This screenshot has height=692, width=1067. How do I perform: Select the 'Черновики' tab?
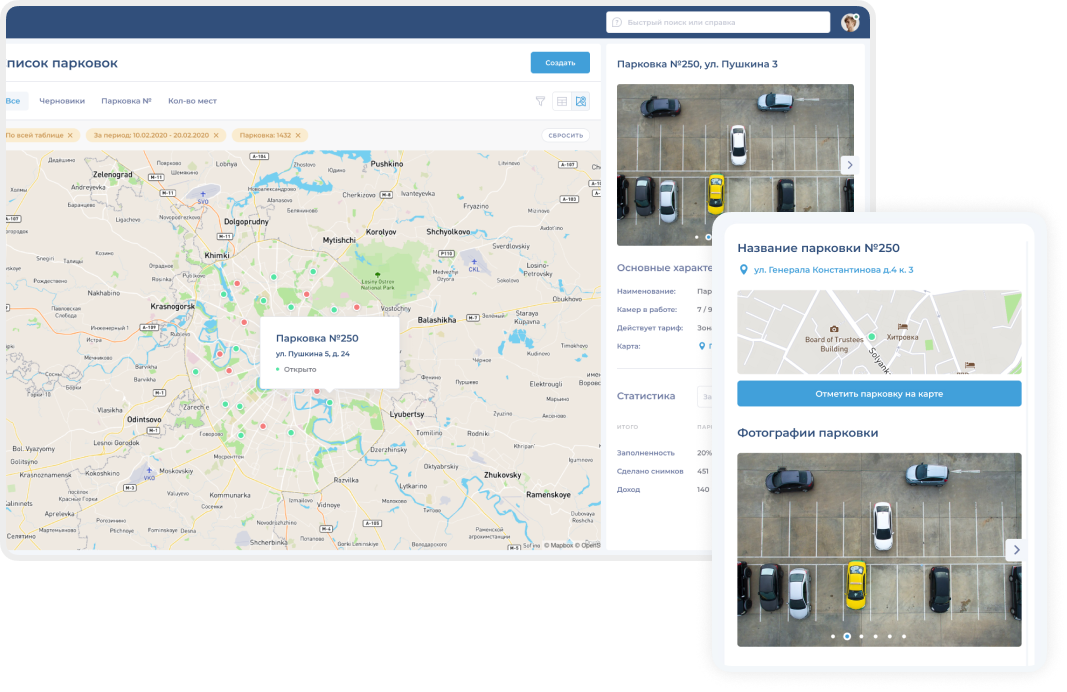(62, 101)
